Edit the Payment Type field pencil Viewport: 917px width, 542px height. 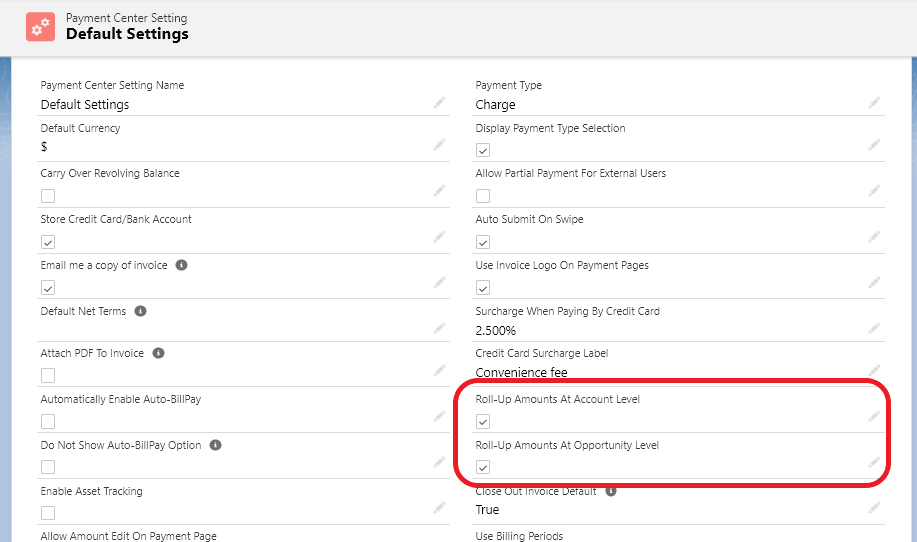(x=874, y=103)
